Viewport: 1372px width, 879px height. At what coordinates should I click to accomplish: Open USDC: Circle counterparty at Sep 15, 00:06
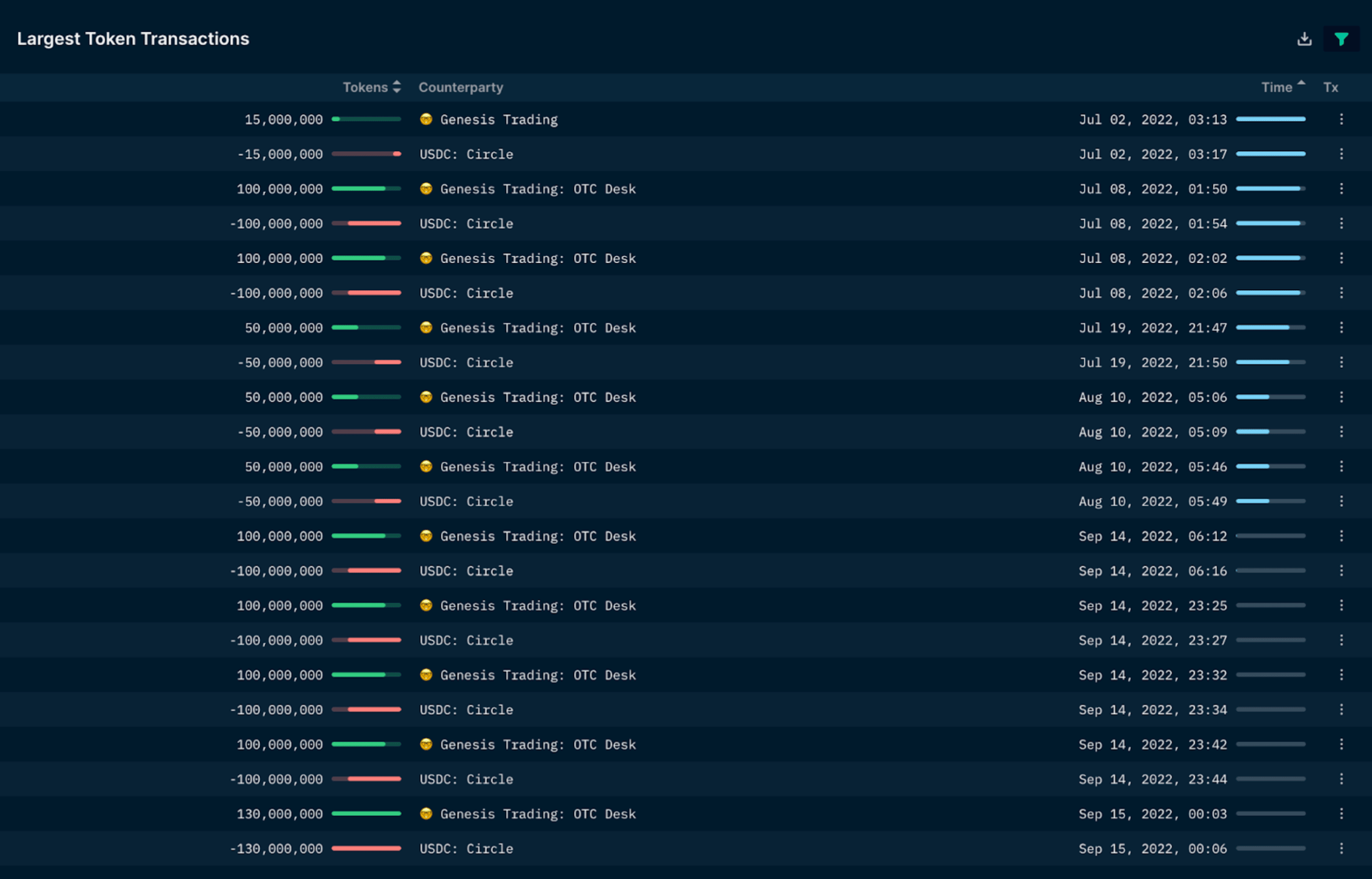coord(466,849)
